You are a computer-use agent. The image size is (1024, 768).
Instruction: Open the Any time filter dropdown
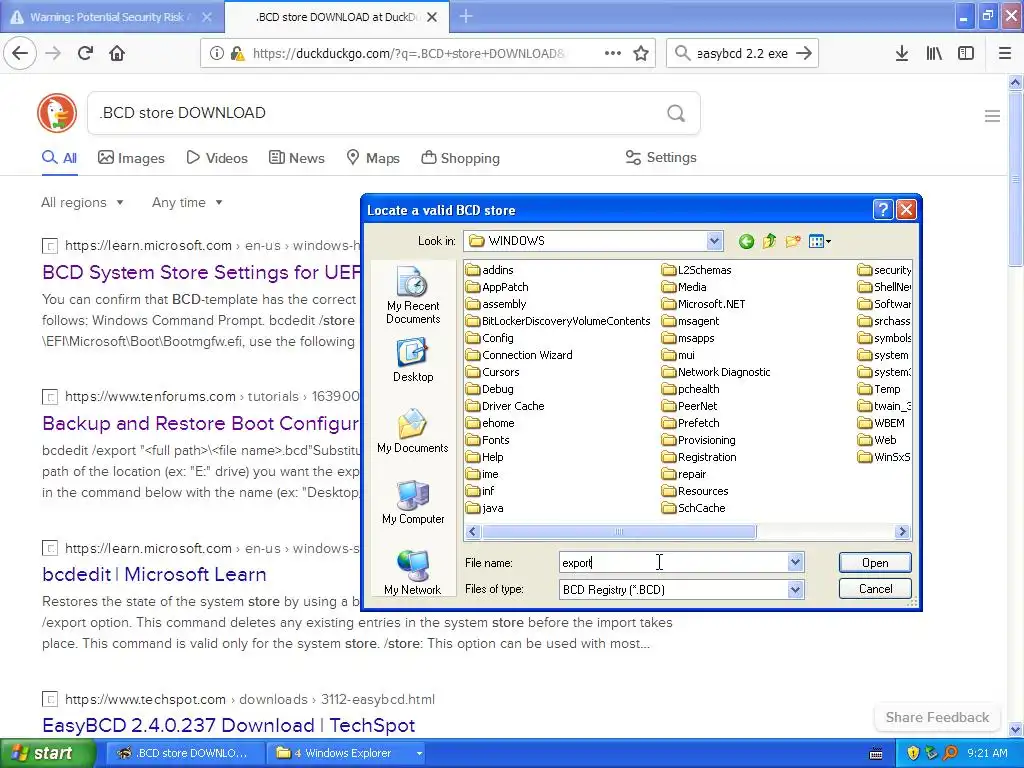click(x=187, y=202)
